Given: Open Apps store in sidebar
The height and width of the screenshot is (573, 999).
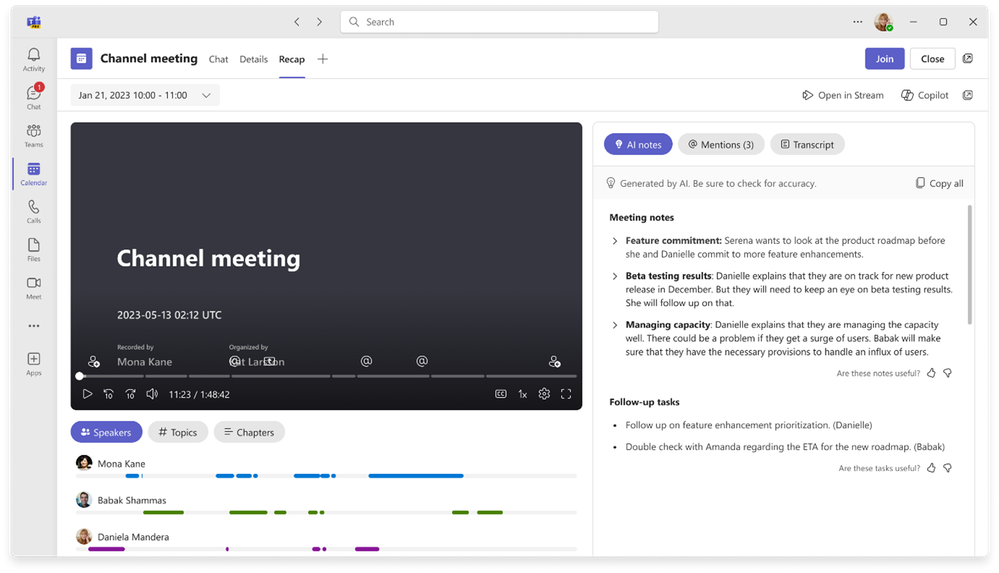Looking at the screenshot, I should point(34,363).
